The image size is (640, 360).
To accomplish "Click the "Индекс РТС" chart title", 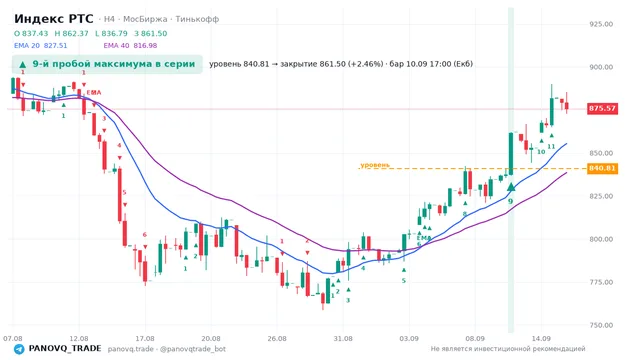I will (x=53, y=19).
